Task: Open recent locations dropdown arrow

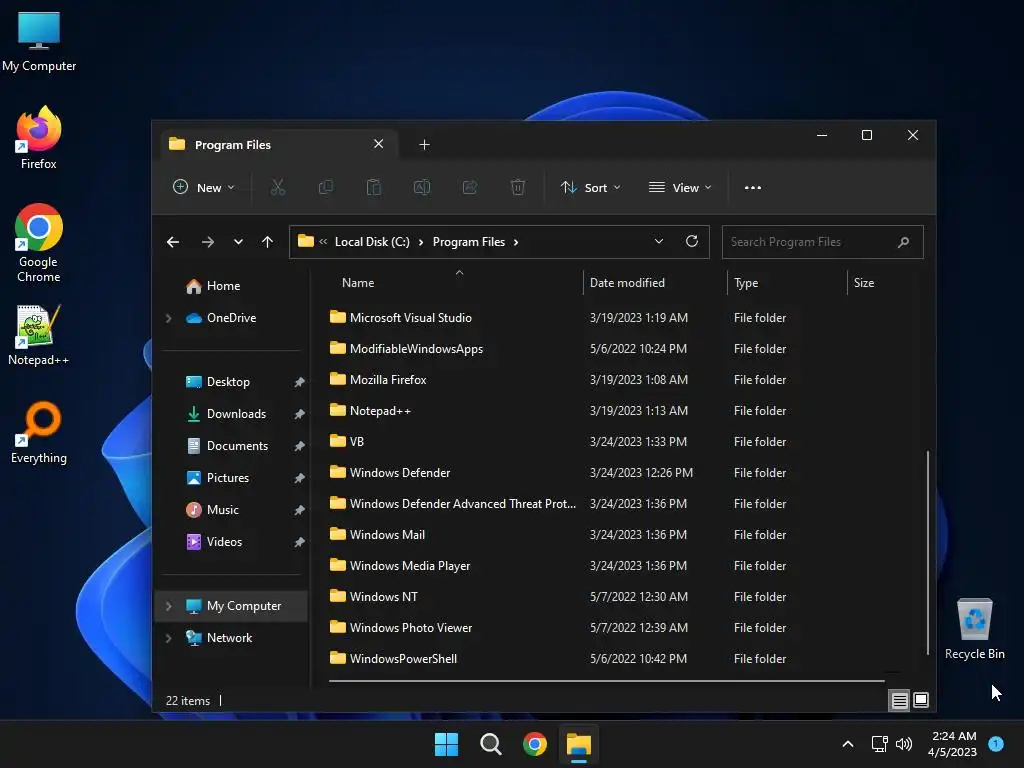Action: 238,242
